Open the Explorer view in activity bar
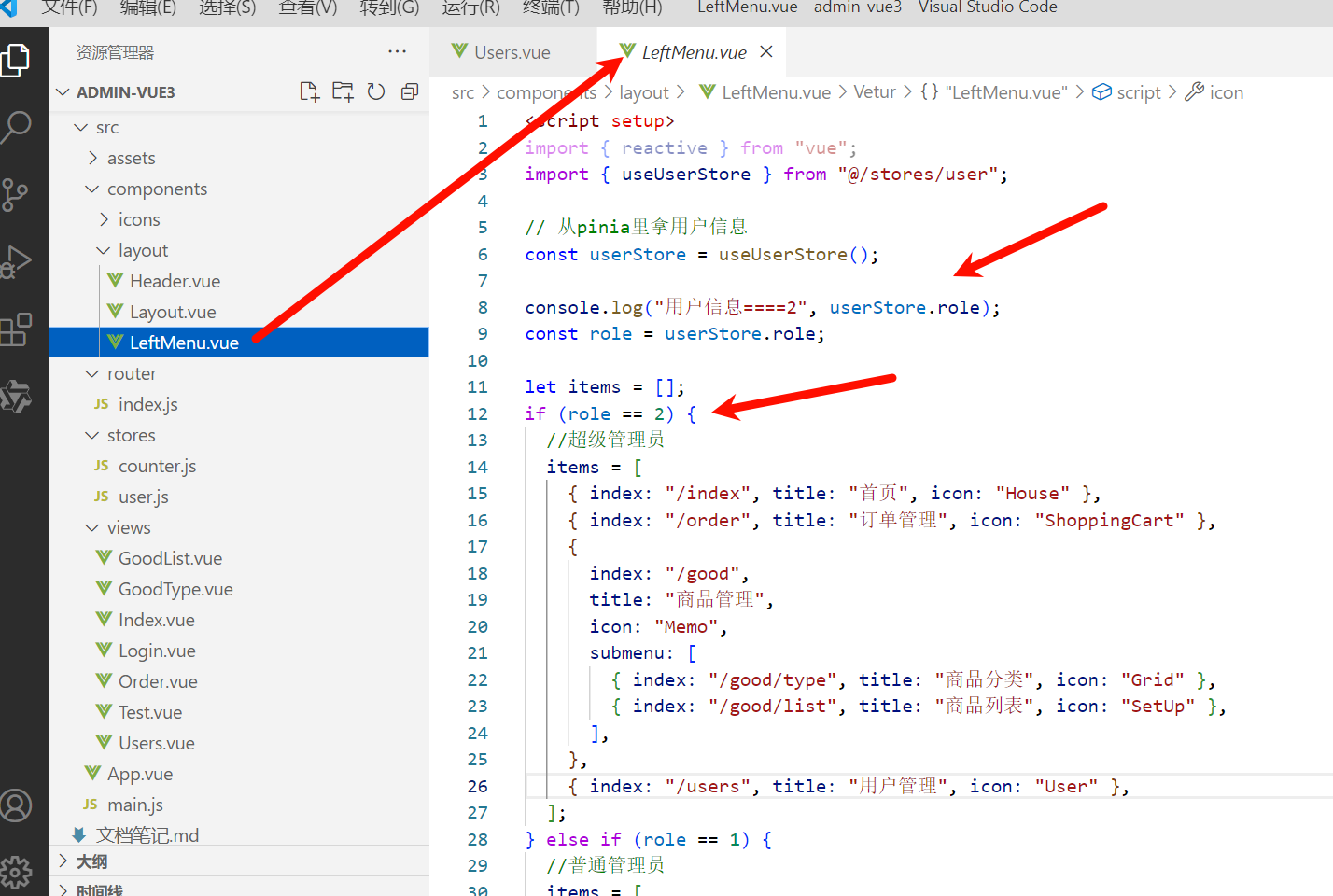 [x=16, y=60]
